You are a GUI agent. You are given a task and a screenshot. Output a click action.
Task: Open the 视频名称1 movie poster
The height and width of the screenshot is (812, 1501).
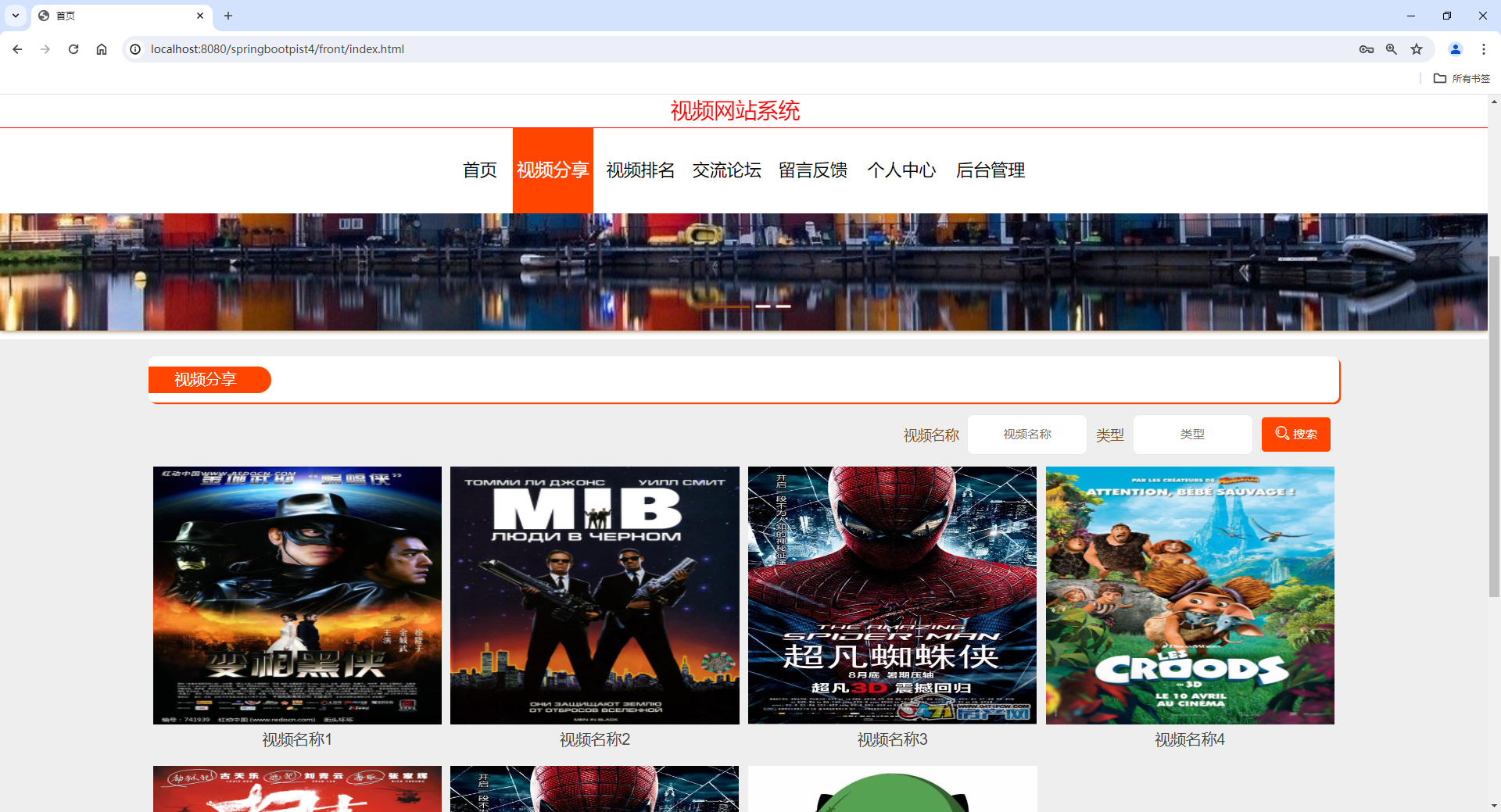click(297, 596)
